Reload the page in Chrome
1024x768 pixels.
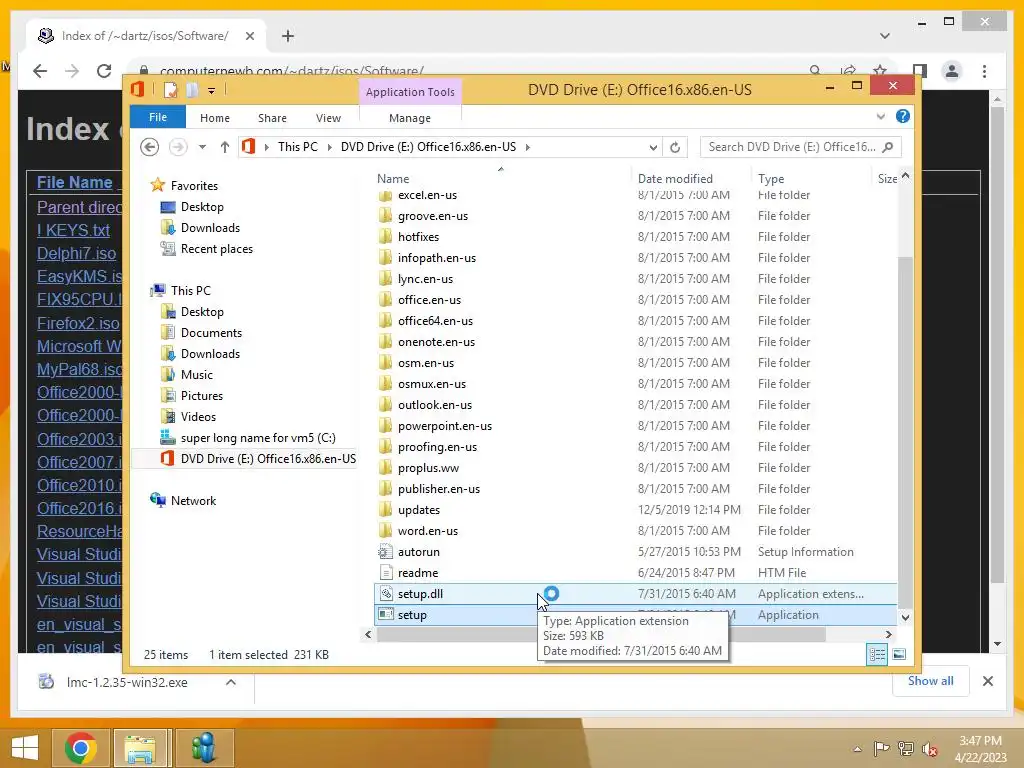coord(104,71)
